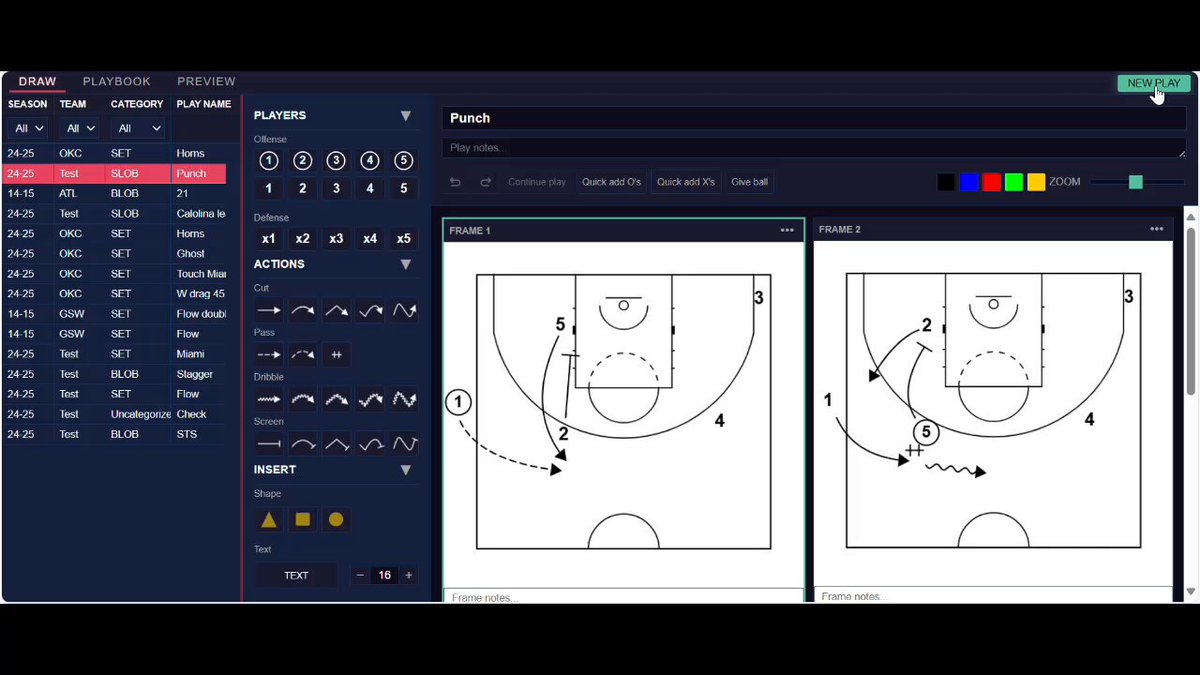Pick the blue color swatch

tap(969, 182)
